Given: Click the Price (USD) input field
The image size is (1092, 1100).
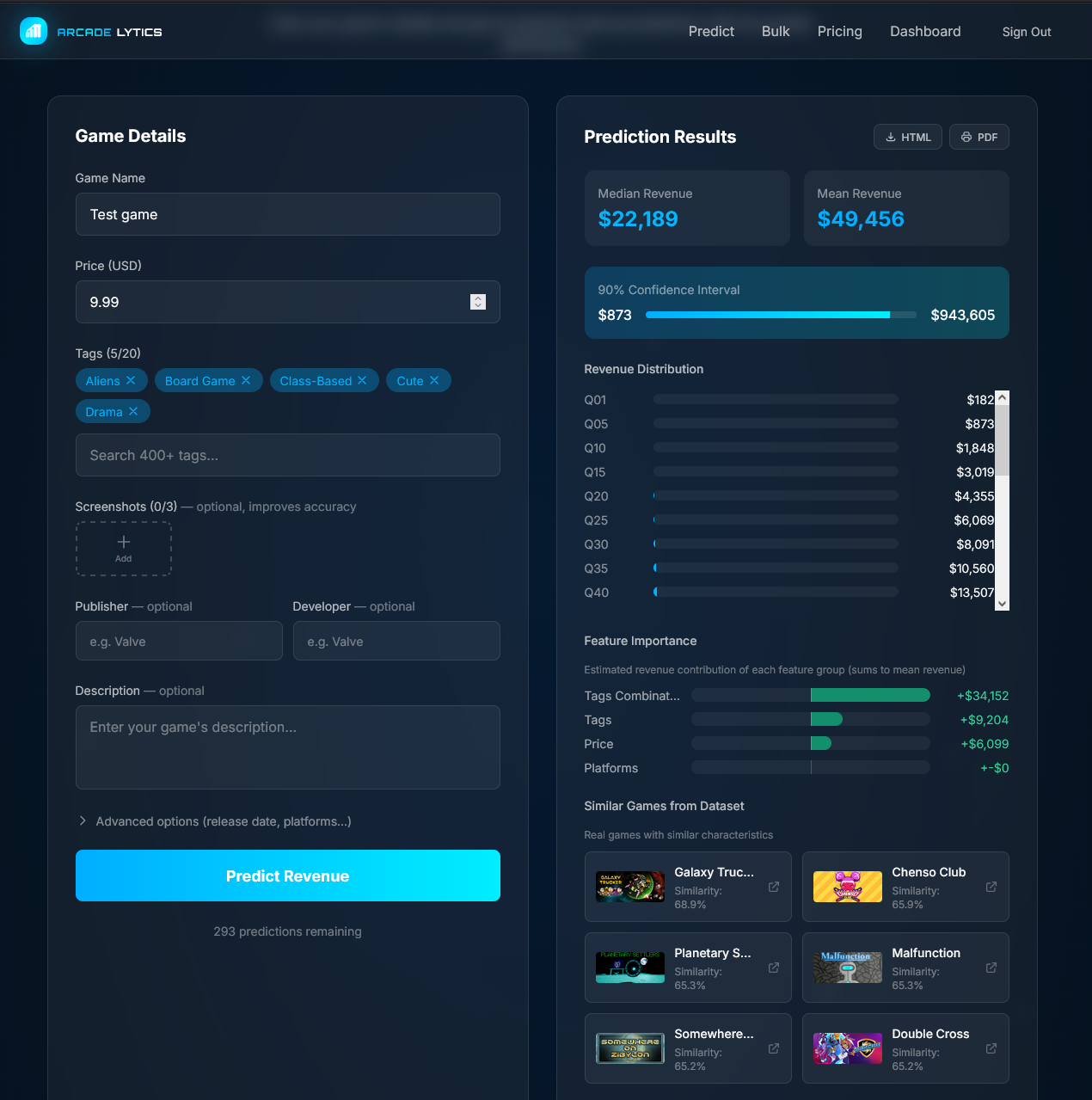Looking at the screenshot, I should tap(288, 302).
